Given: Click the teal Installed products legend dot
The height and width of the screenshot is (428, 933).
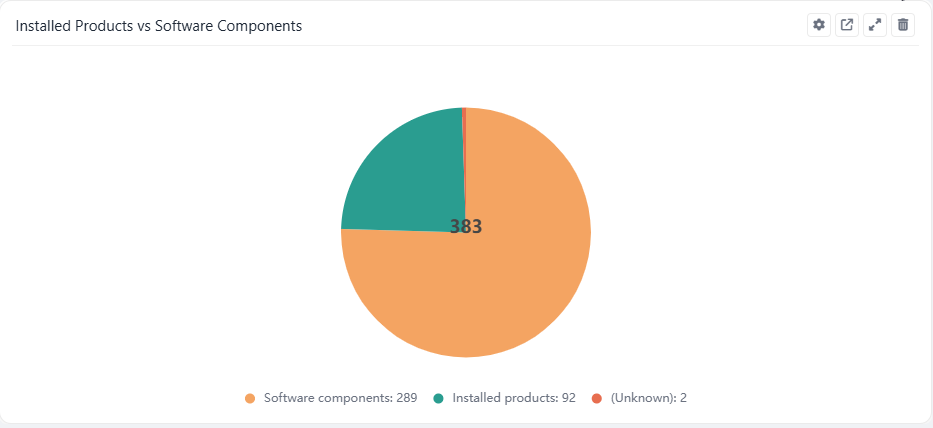Looking at the screenshot, I should coord(438,398).
